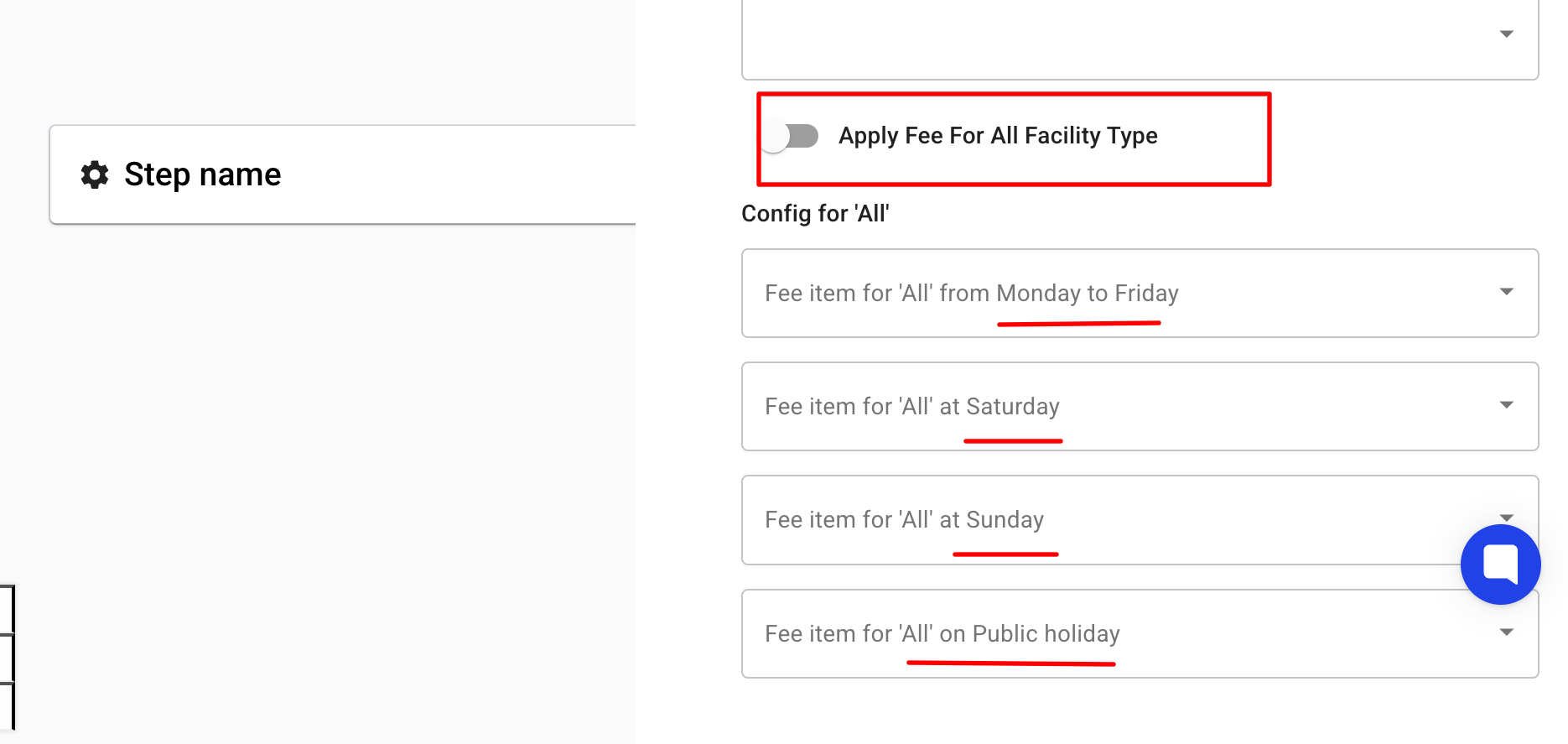Click the 'Fee item for All at Sunday' field
Screen dimensions: 1568x744
1090,520
